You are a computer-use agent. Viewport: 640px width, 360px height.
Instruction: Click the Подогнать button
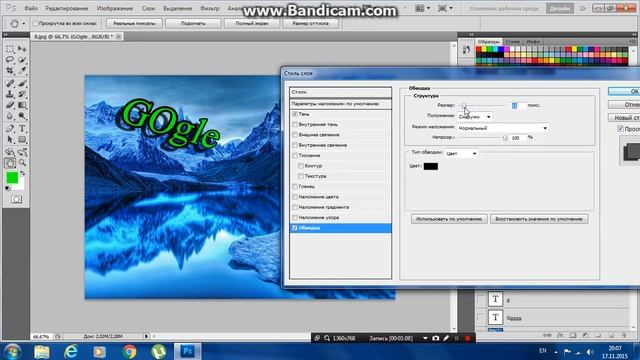coord(193,23)
